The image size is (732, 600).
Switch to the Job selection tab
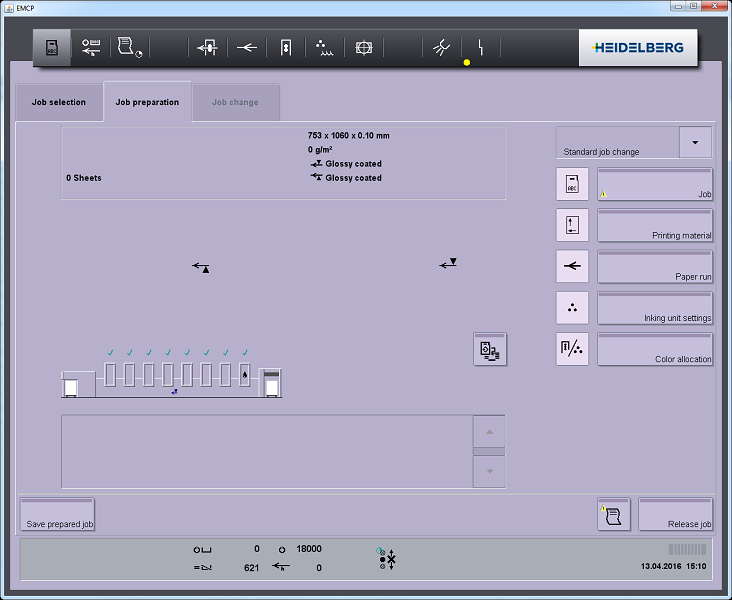[x=59, y=102]
